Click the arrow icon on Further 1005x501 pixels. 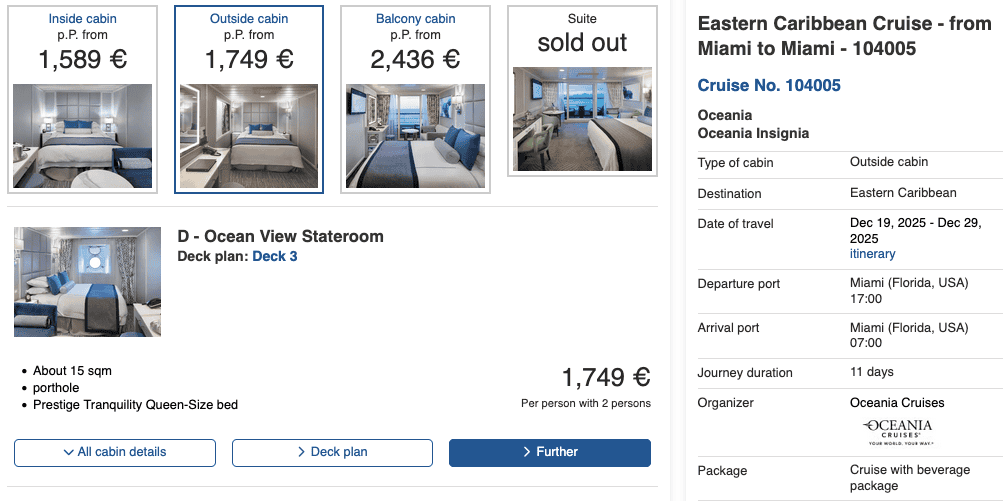(x=527, y=453)
